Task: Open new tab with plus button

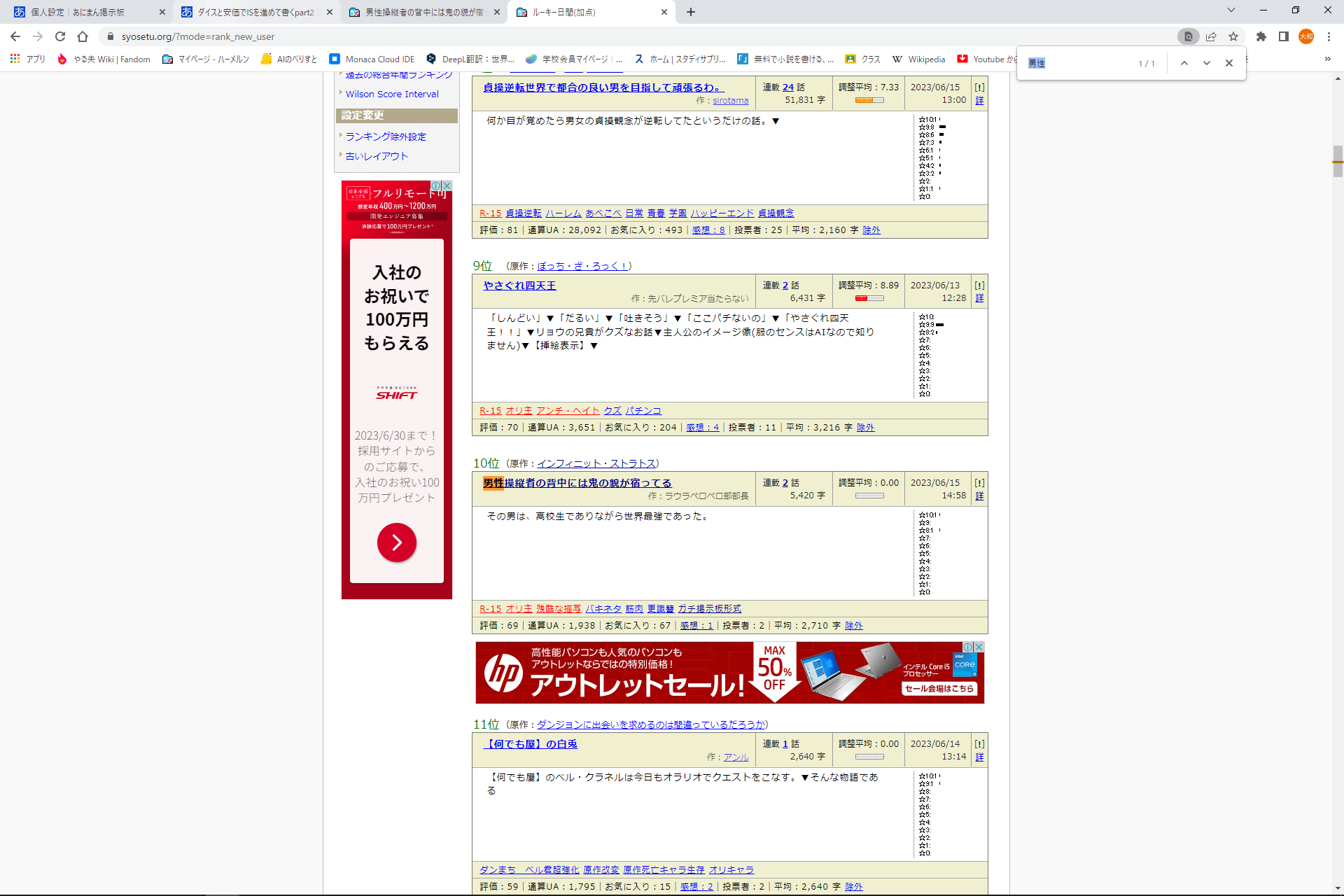Action: point(691,12)
